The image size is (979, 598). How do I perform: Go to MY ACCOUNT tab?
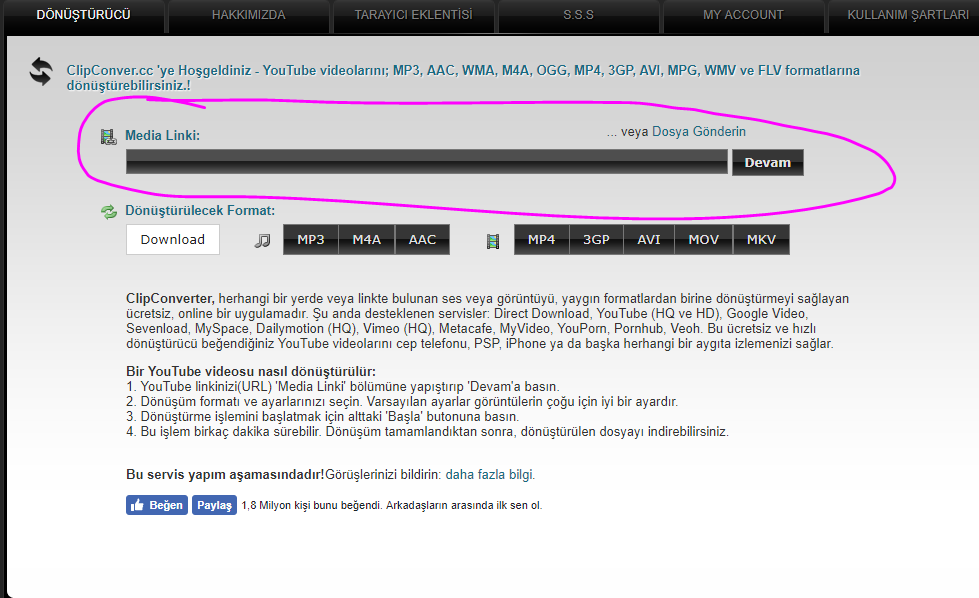point(743,15)
